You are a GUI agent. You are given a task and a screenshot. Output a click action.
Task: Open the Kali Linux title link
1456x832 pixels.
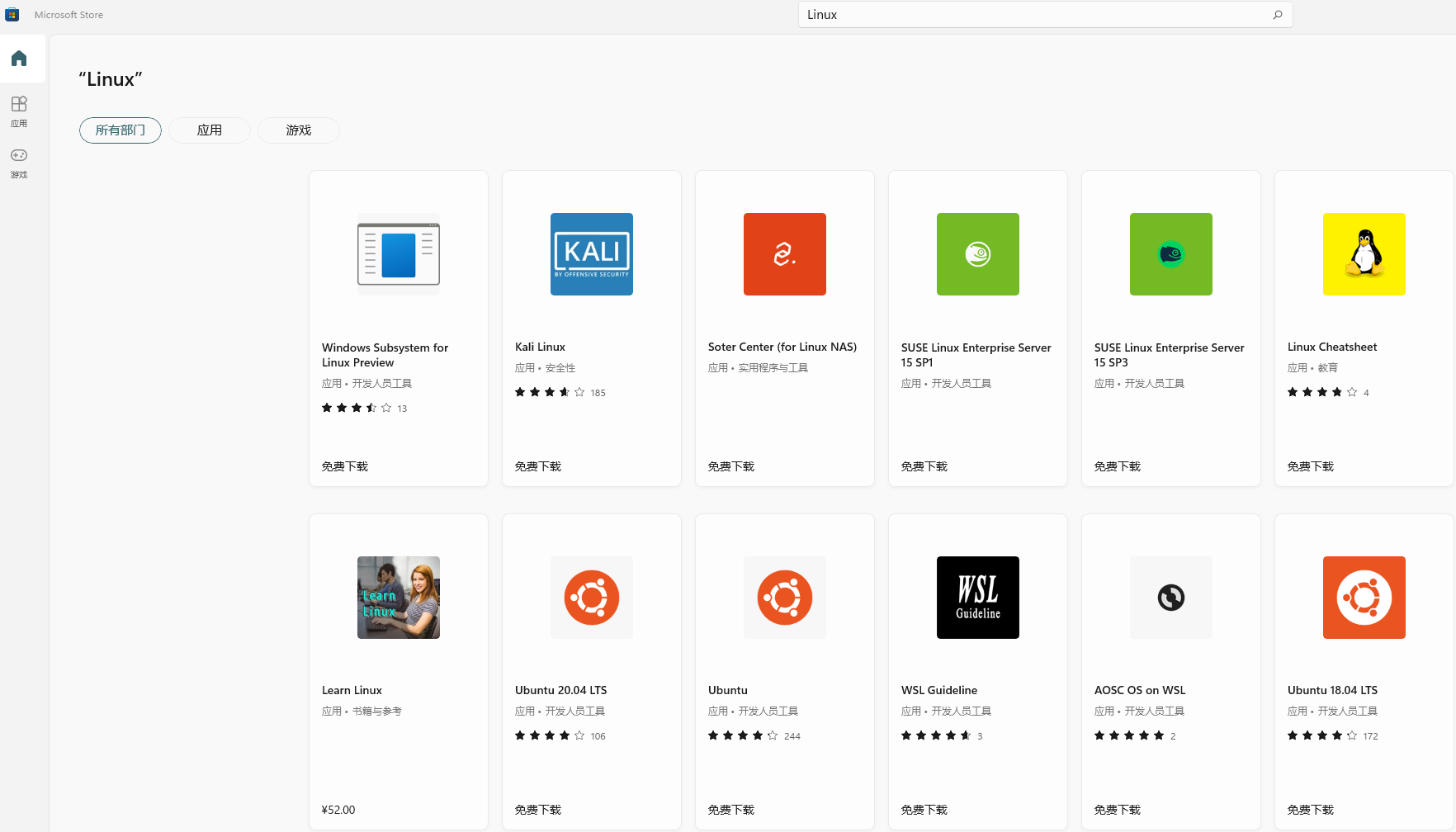pos(540,347)
